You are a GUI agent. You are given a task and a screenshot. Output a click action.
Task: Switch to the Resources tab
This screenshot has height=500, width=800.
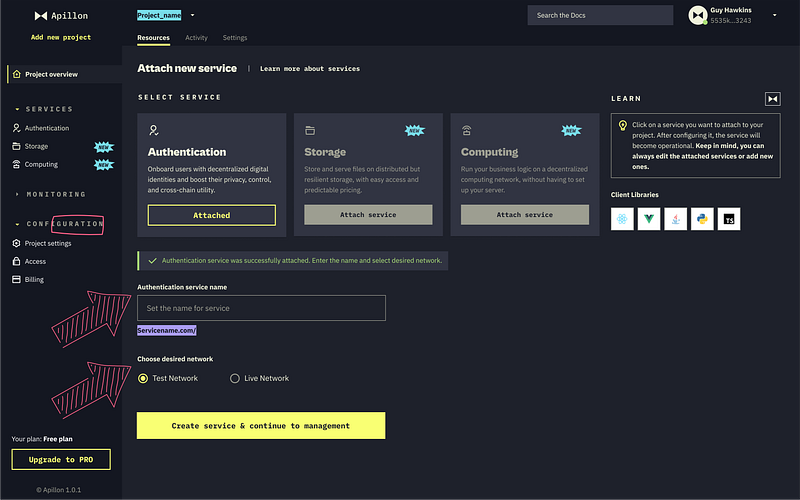pos(154,38)
